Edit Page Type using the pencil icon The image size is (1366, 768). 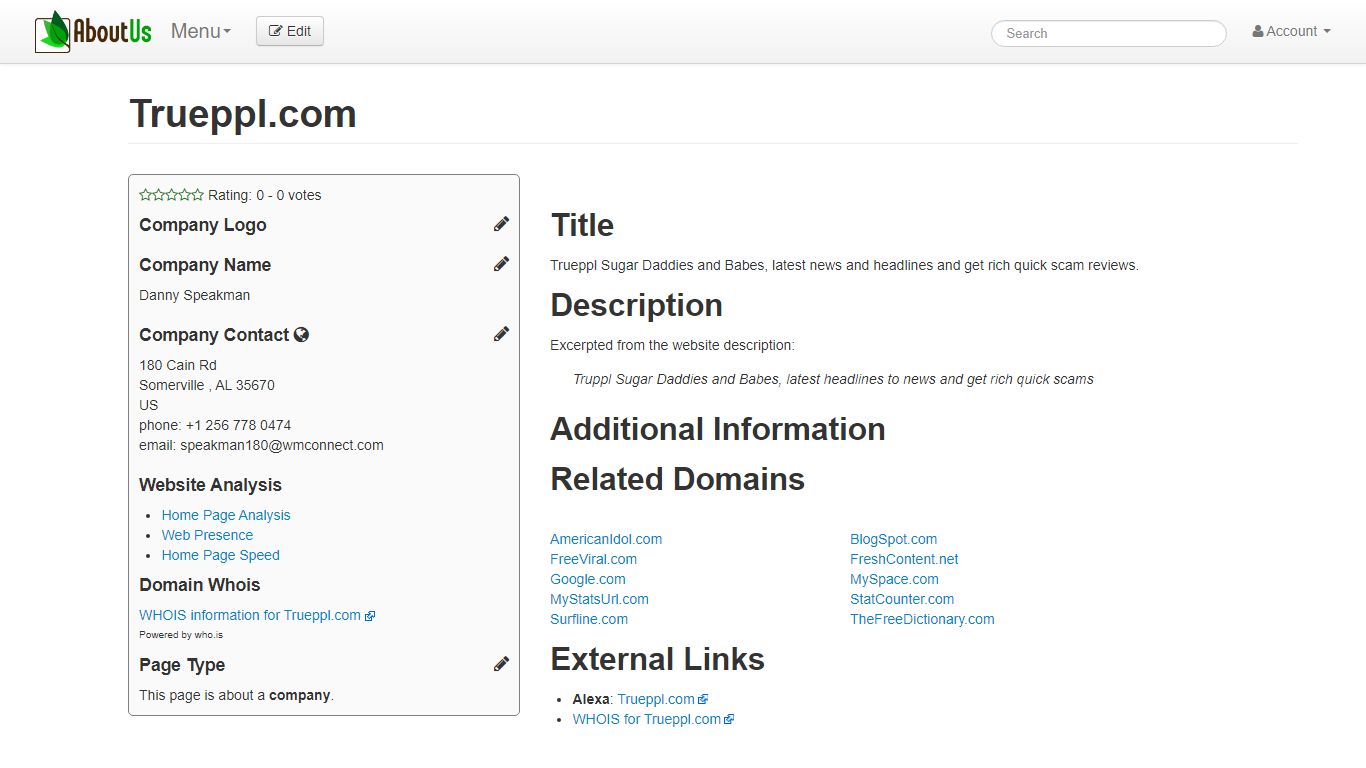(x=501, y=664)
